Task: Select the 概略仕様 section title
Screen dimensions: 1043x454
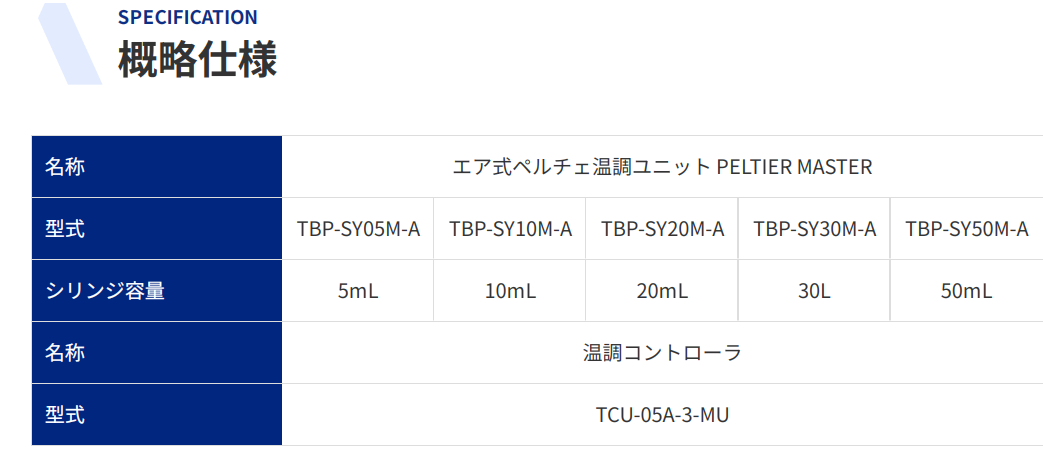Action: coord(198,60)
